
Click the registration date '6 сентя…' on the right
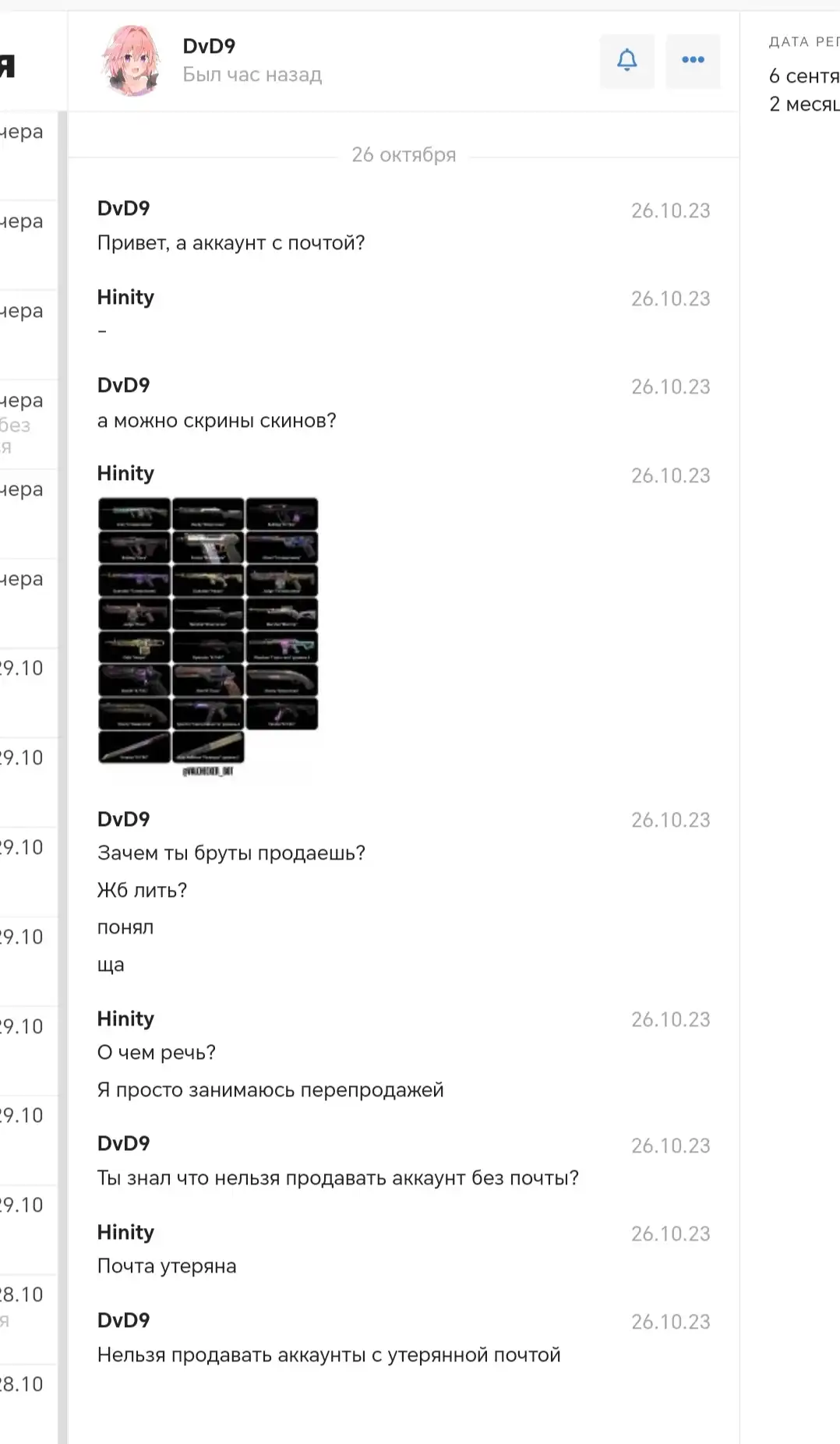click(804, 76)
